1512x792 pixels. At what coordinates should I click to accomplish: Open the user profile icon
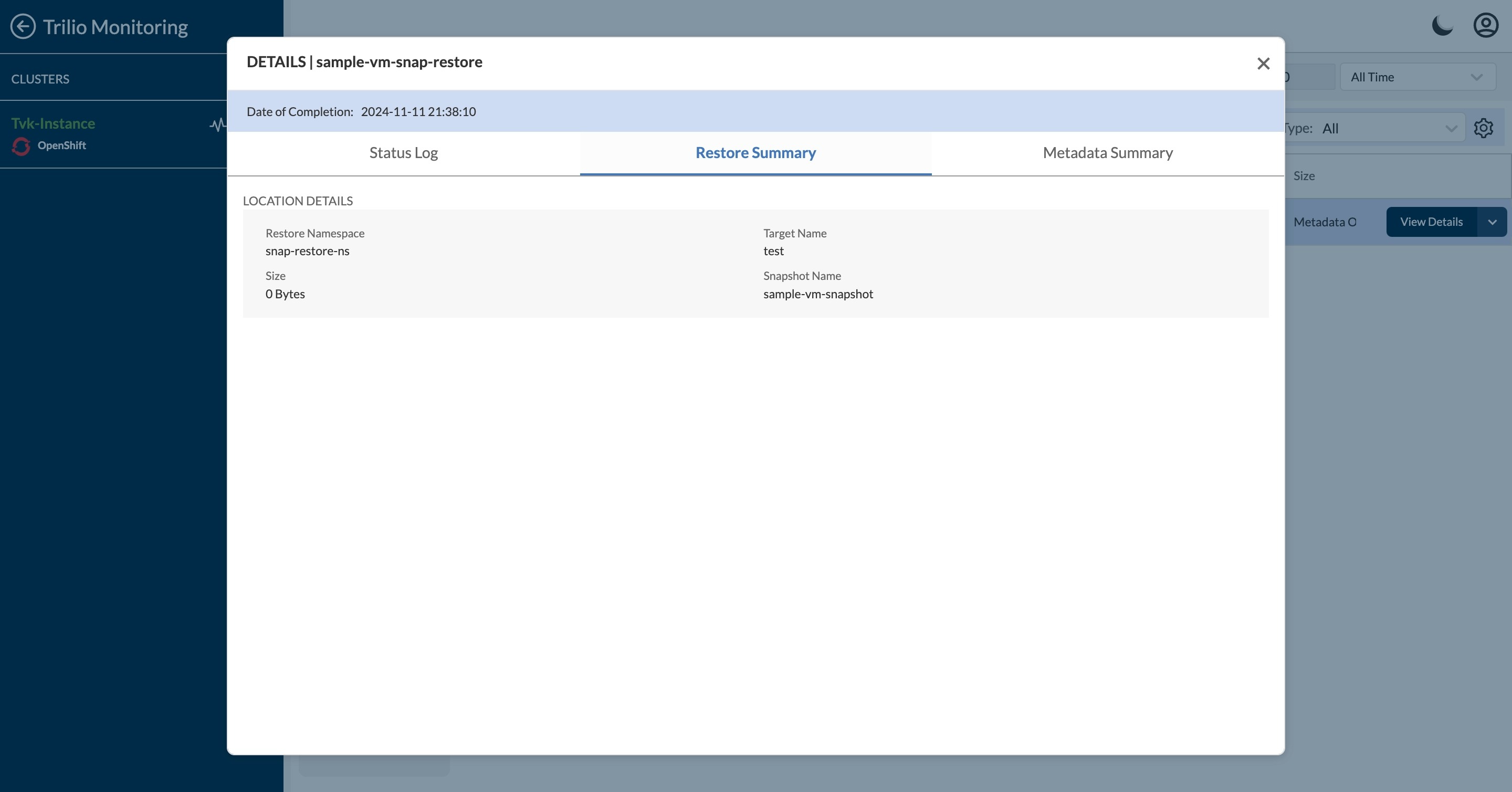(x=1486, y=26)
